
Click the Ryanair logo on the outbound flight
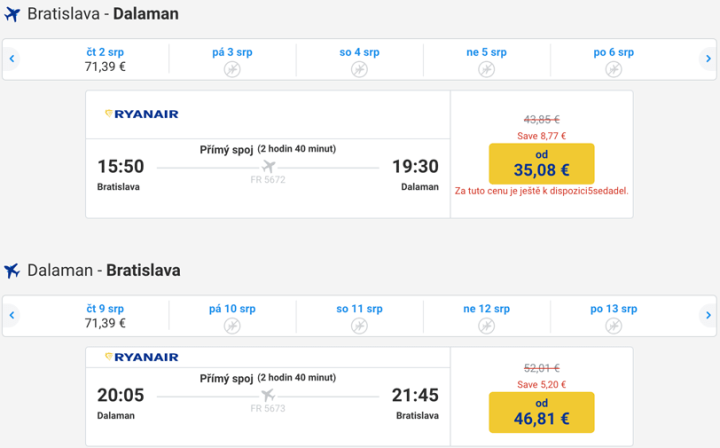[x=141, y=114]
